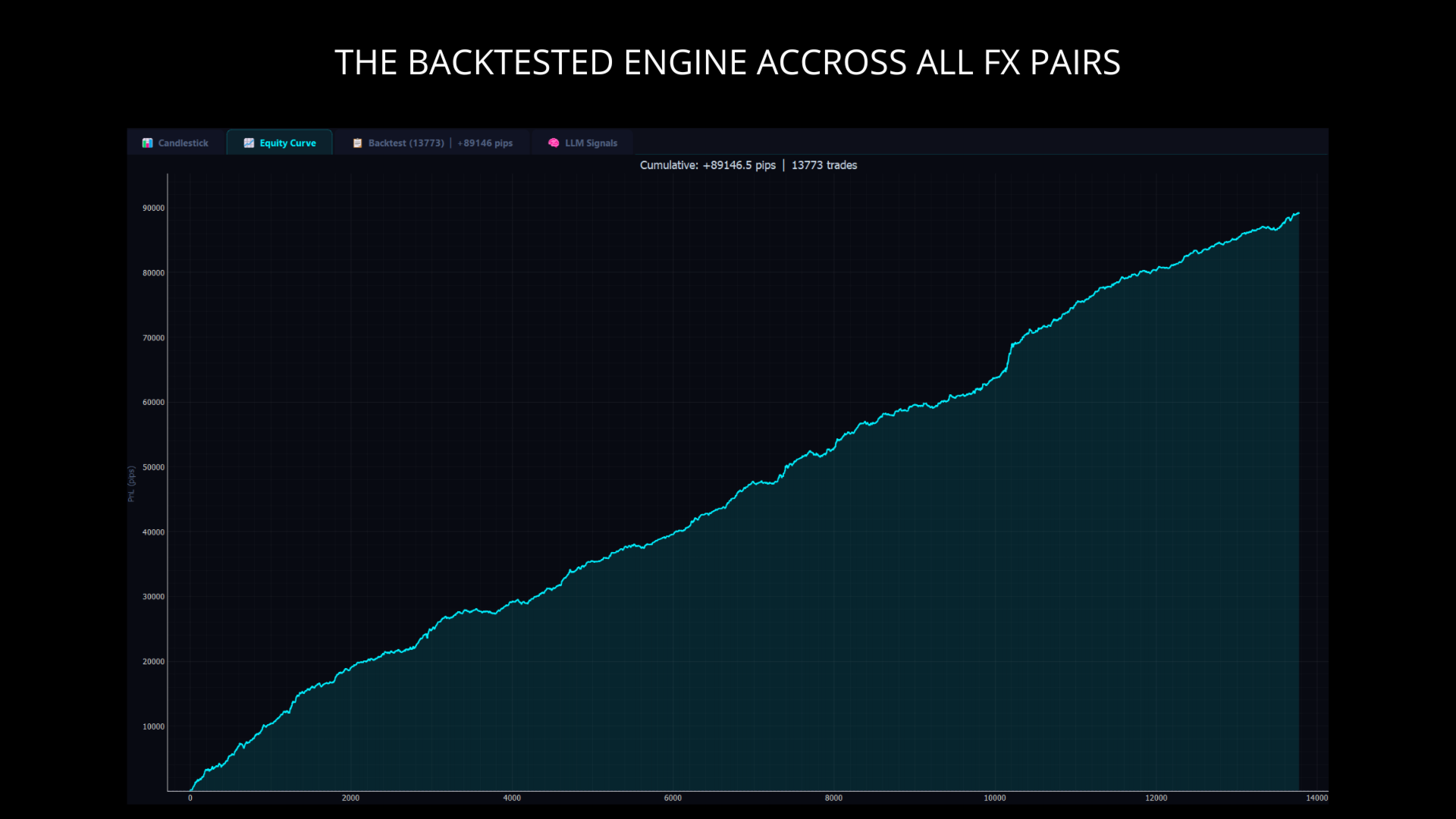The image size is (1456, 819).
Task: Open the LLM Signals tab
Action: (591, 143)
